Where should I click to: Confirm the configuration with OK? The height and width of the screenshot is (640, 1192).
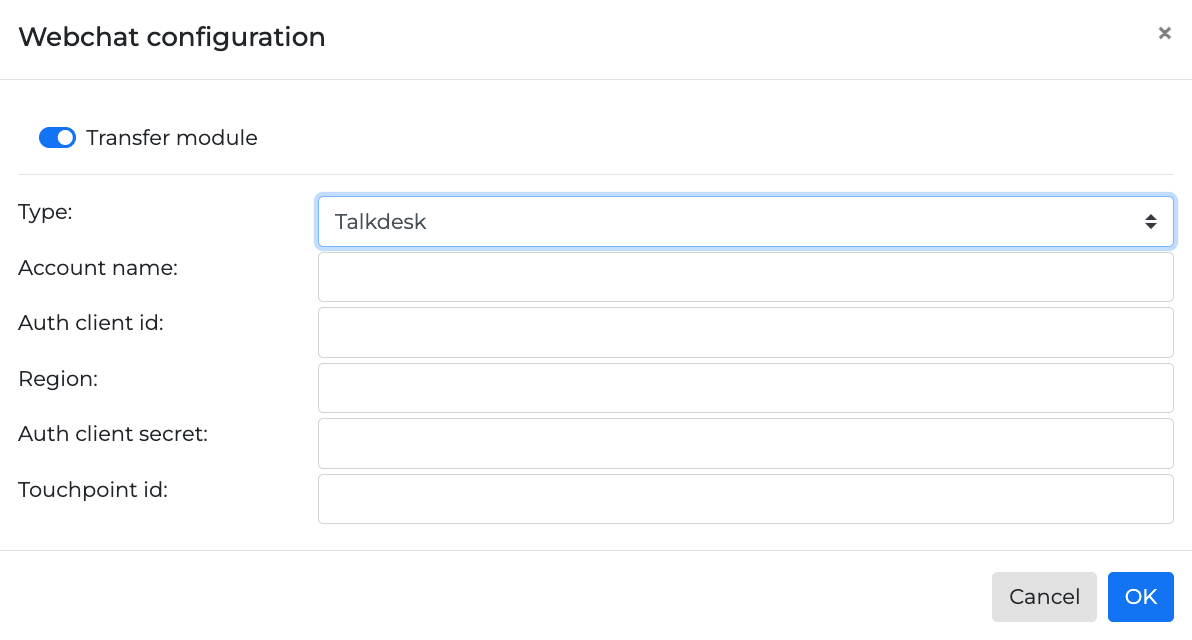[1140, 597]
